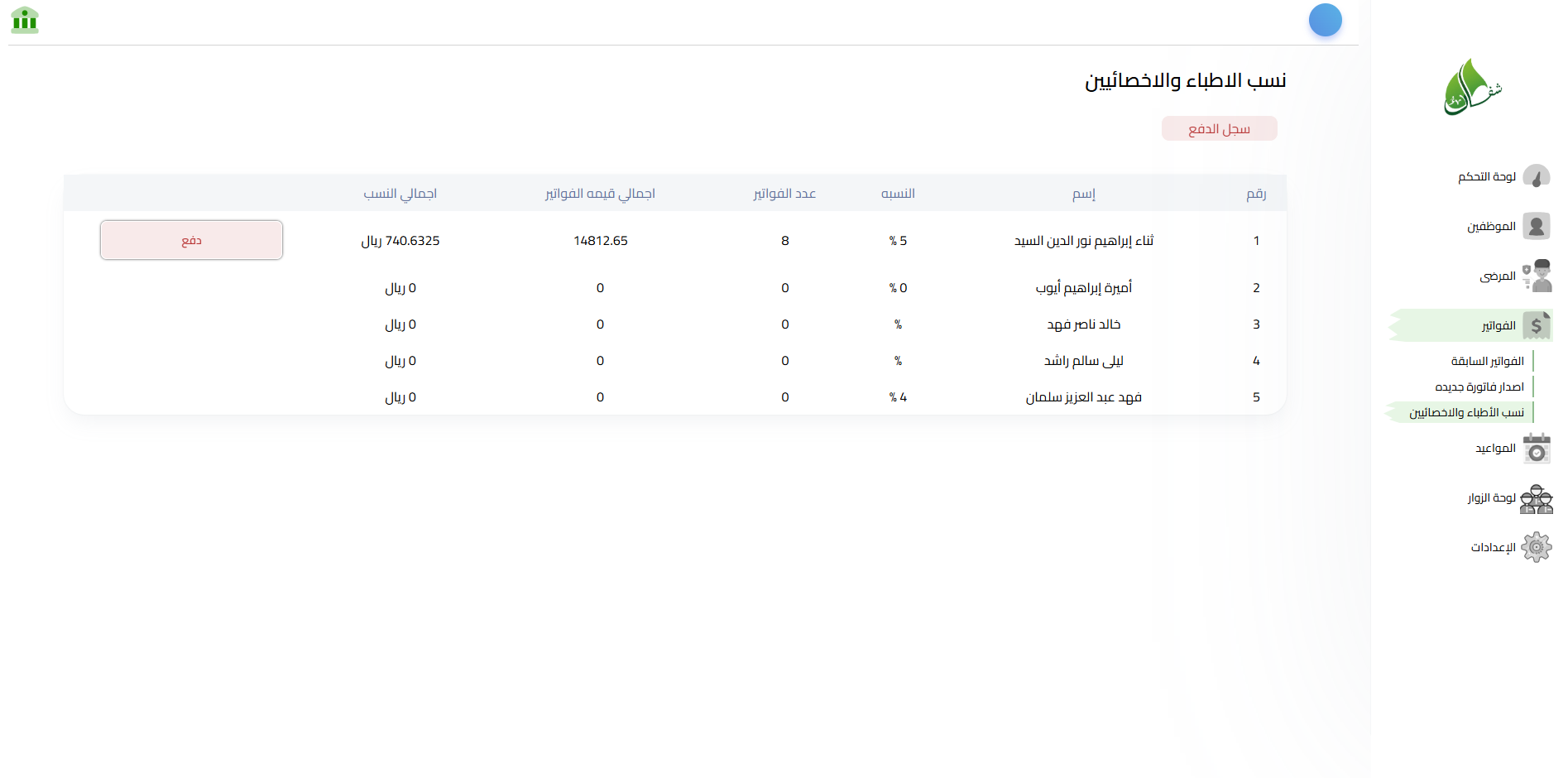Viewport: 1568px width, 778px height.
Task: Select the لوحة الزوار visitors icon
Action: tap(1537, 497)
